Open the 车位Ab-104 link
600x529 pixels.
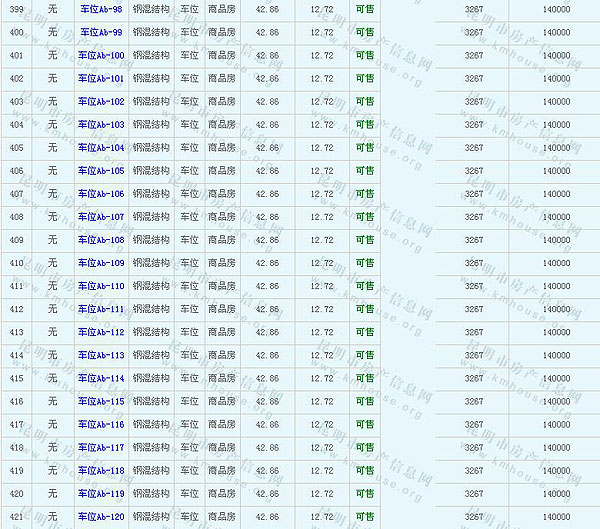point(101,148)
